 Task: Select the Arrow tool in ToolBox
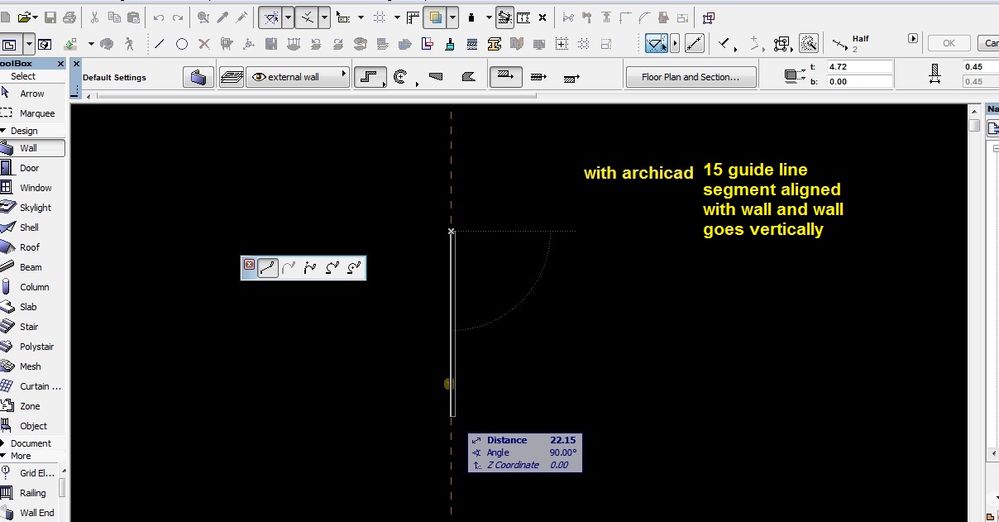click(32, 94)
